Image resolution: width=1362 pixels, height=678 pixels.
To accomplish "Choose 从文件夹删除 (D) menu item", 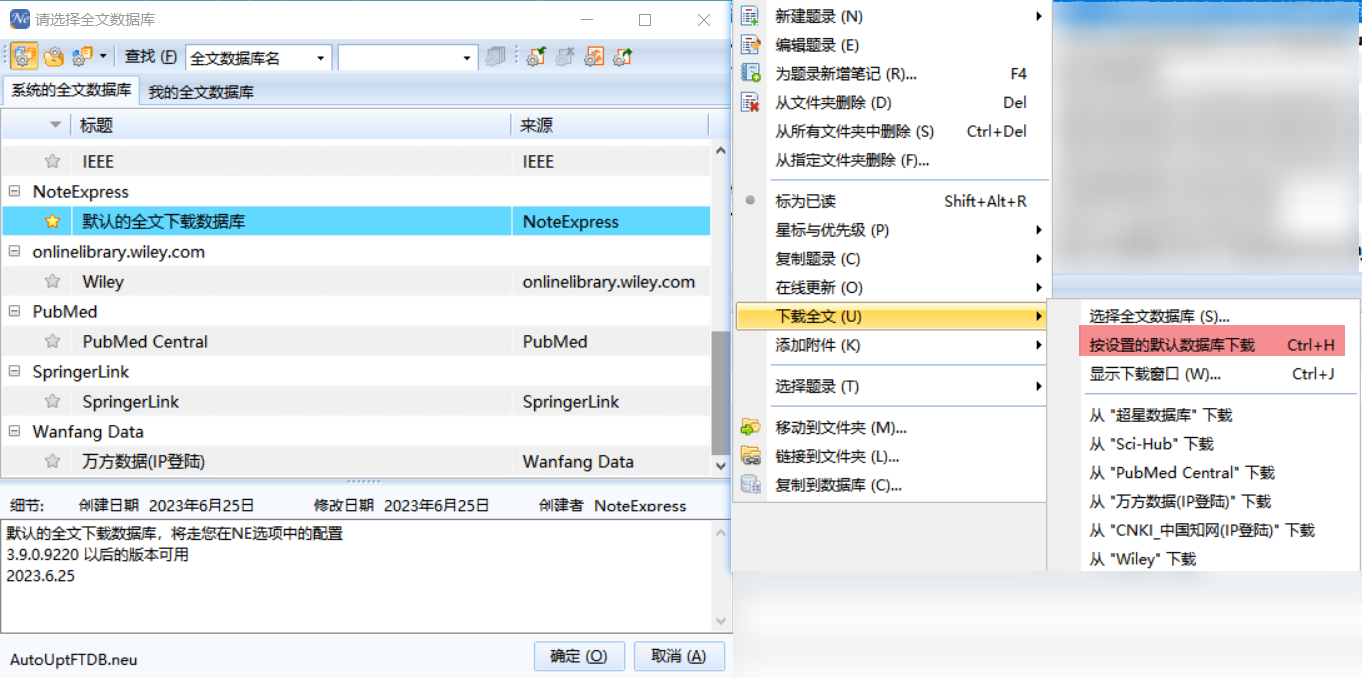I will (892, 103).
